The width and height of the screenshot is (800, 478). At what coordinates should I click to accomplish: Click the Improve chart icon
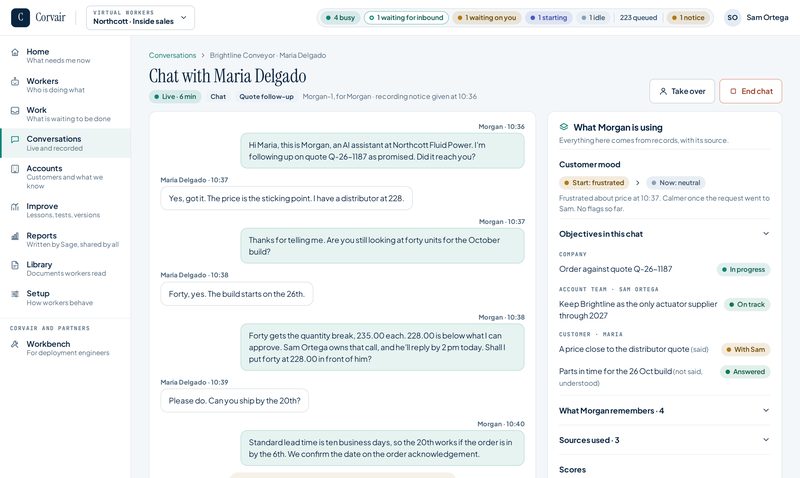pos(15,207)
